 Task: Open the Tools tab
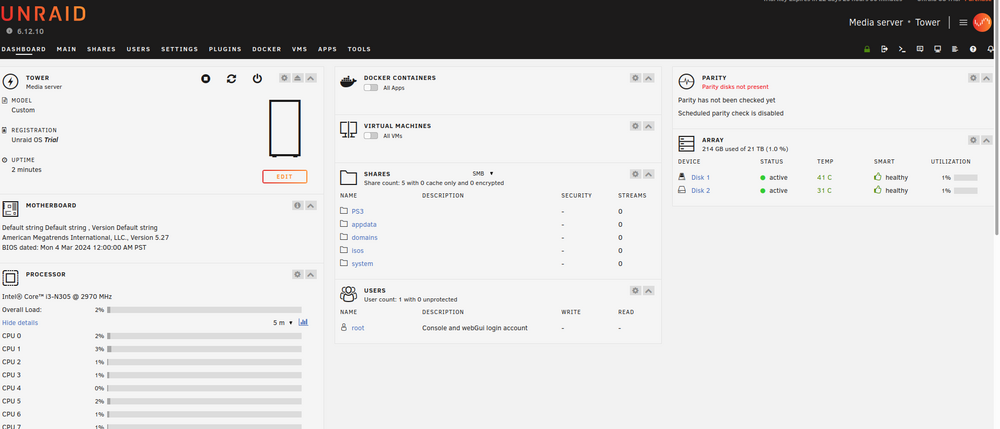point(359,49)
